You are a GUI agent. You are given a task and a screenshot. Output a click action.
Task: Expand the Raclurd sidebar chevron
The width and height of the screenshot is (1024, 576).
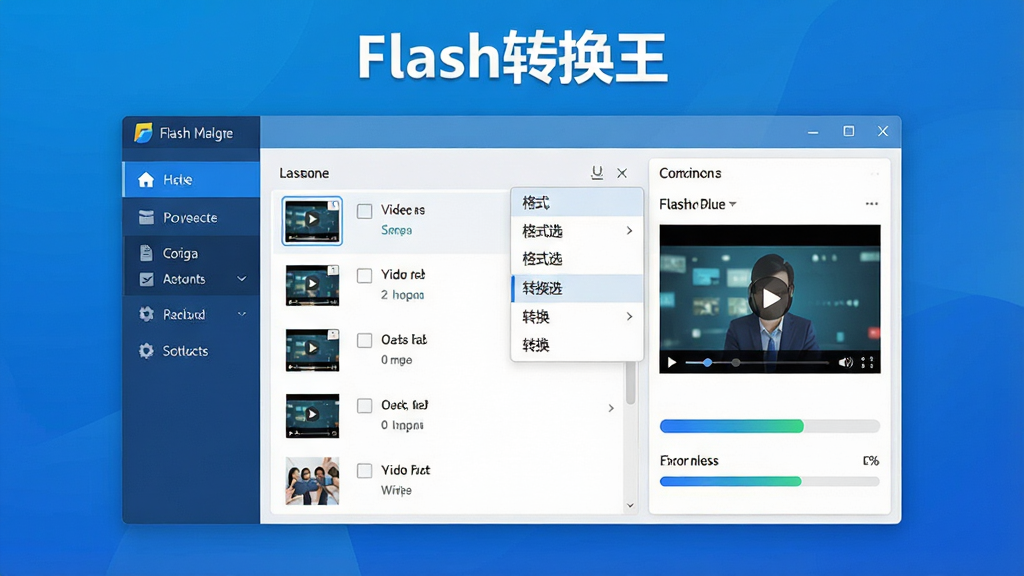pyautogui.click(x=242, y=314)
